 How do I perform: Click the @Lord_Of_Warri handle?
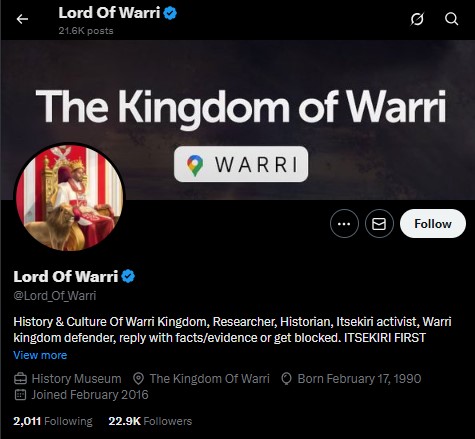click(55, 296)
